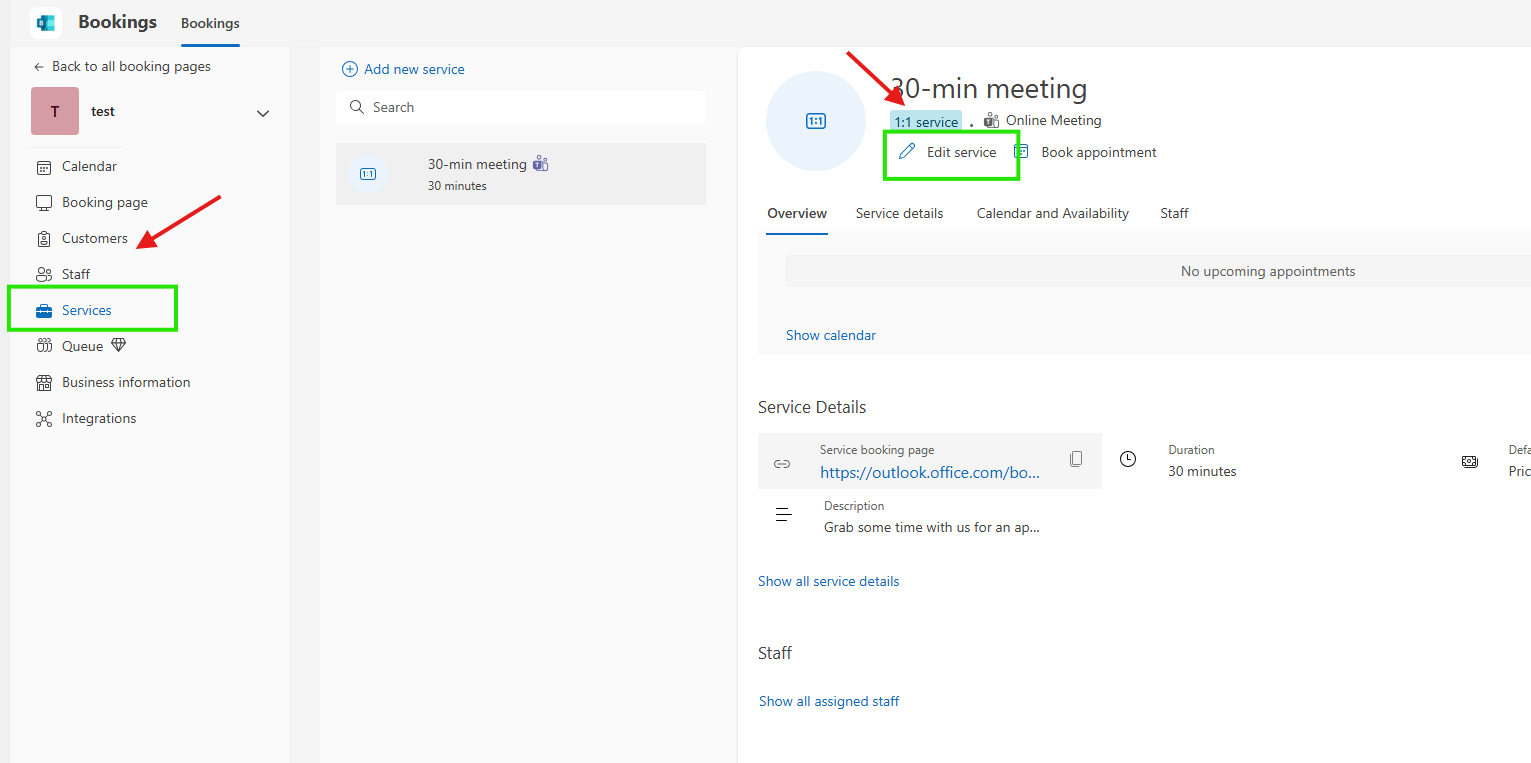1531x763 pixels.
Task: Click the Book appointment button
Action: [1085, 152]
